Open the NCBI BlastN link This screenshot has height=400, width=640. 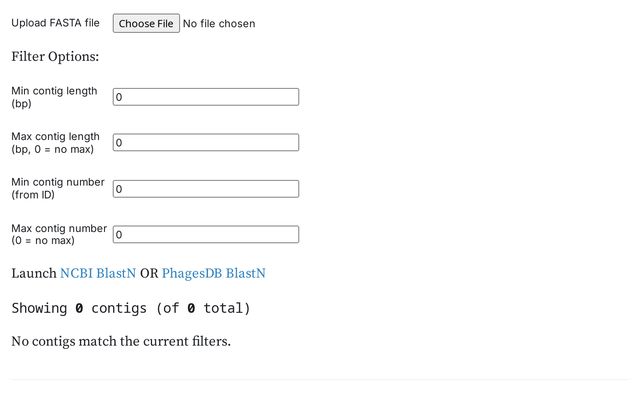[98, 273]
